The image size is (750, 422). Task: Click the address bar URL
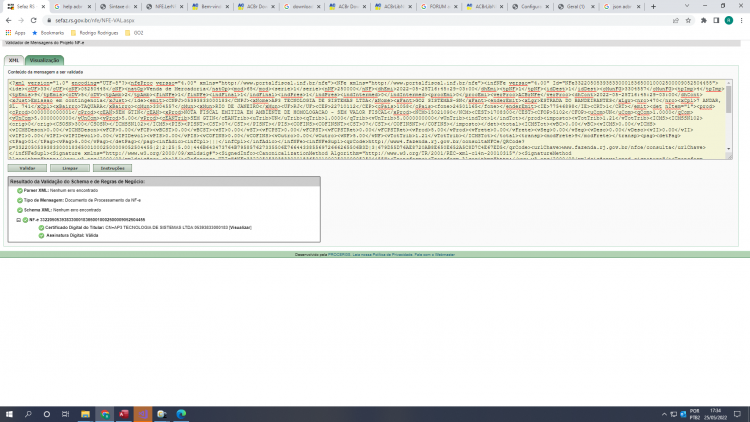(x=95, y=21)
